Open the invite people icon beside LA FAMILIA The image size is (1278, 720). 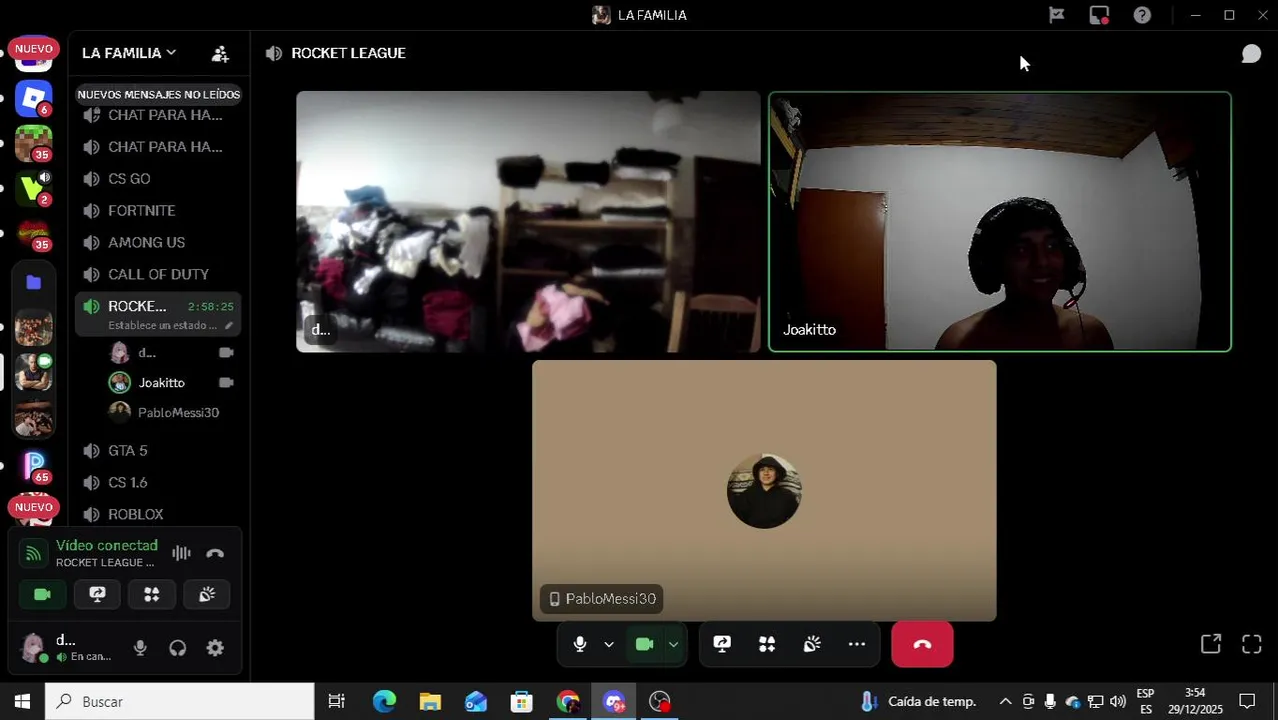point(220,54)
